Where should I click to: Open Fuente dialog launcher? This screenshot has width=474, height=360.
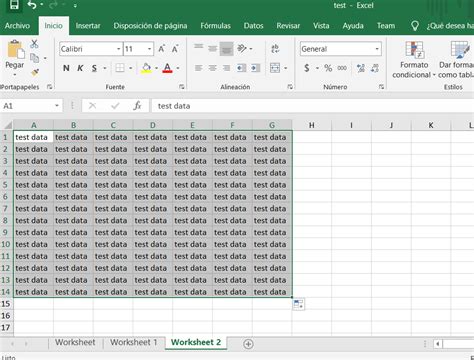click(x=182, y=87)
